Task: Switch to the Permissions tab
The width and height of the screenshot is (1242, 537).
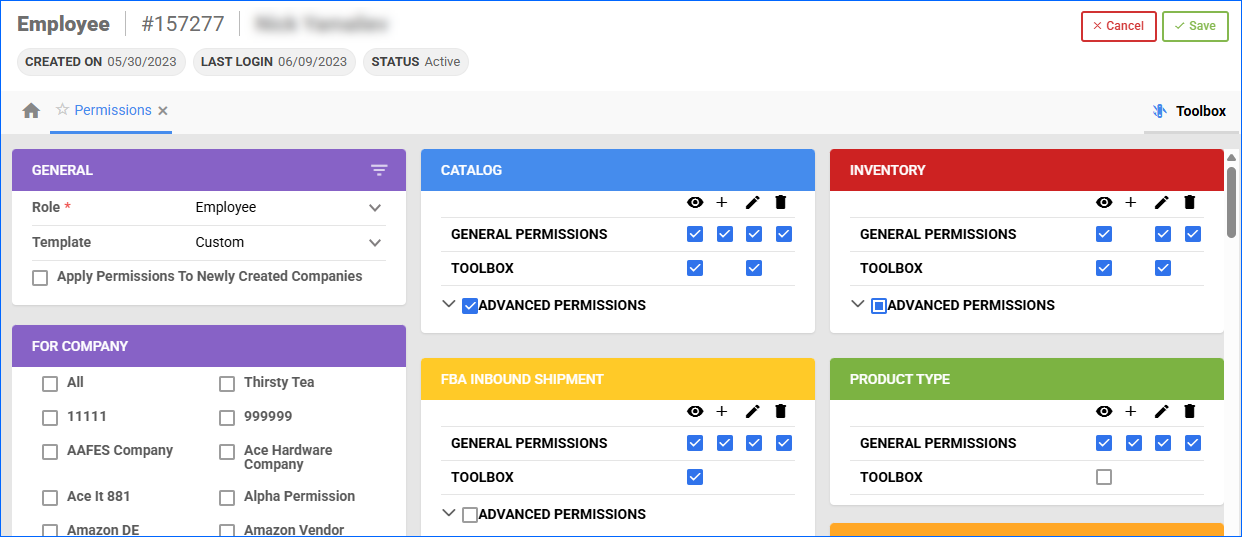Action: coord(112,110)
